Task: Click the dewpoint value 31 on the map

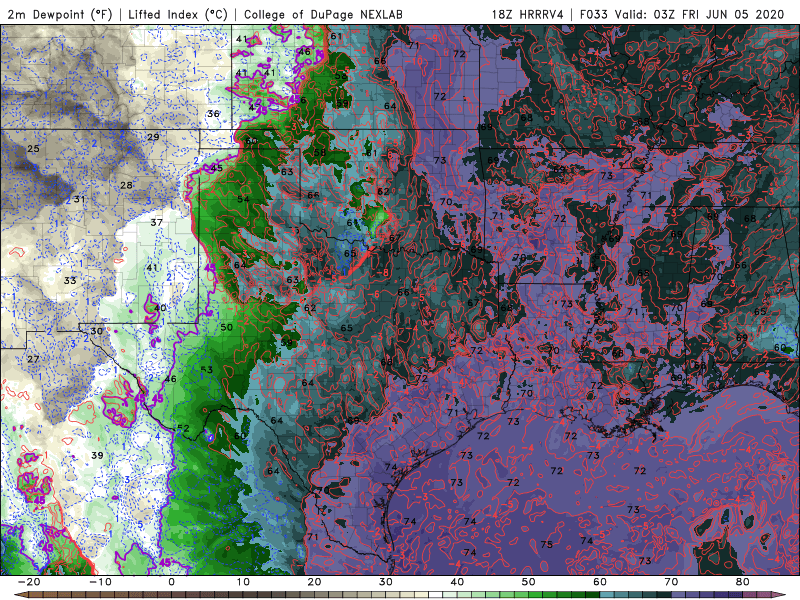Action: 79,199
